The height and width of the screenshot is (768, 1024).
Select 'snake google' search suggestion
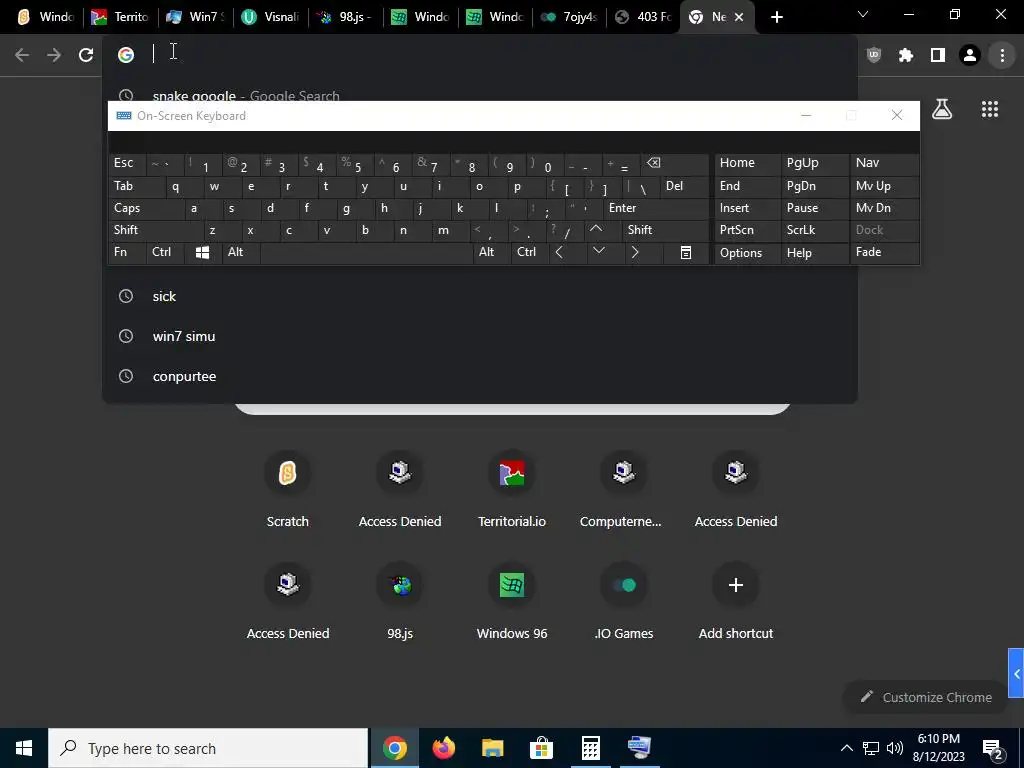pyautogui.click(x=479, y=93)
